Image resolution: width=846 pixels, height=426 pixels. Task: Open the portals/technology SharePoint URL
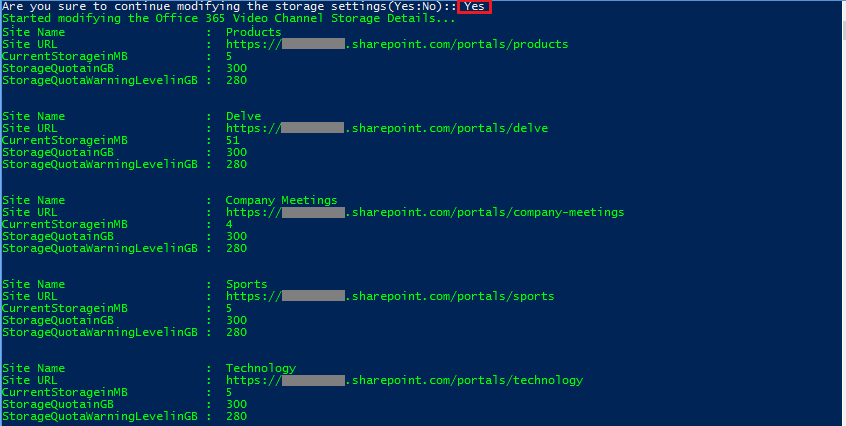coord(403,380)
